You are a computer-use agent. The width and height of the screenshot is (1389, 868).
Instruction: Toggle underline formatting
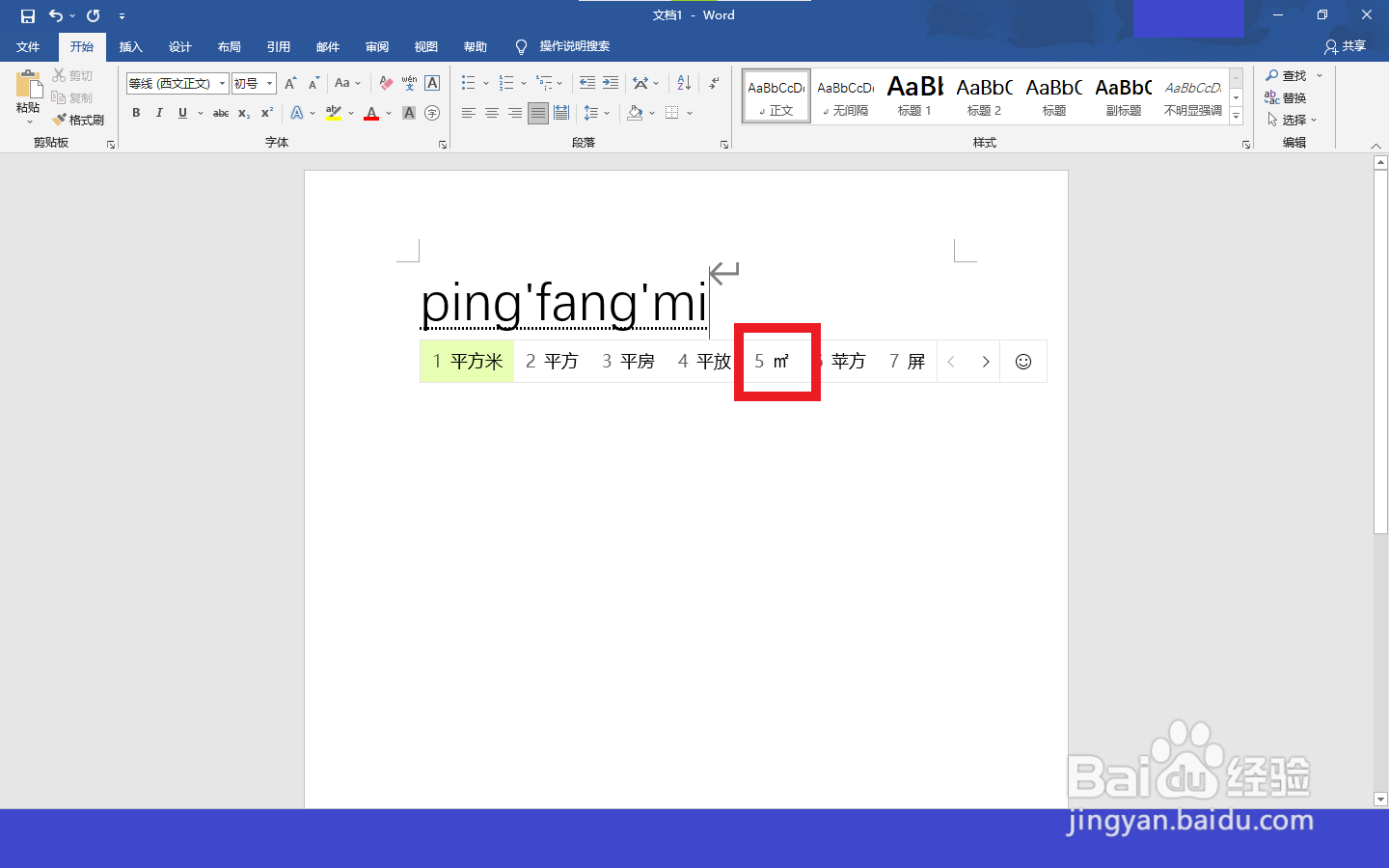tap(182, 113)
